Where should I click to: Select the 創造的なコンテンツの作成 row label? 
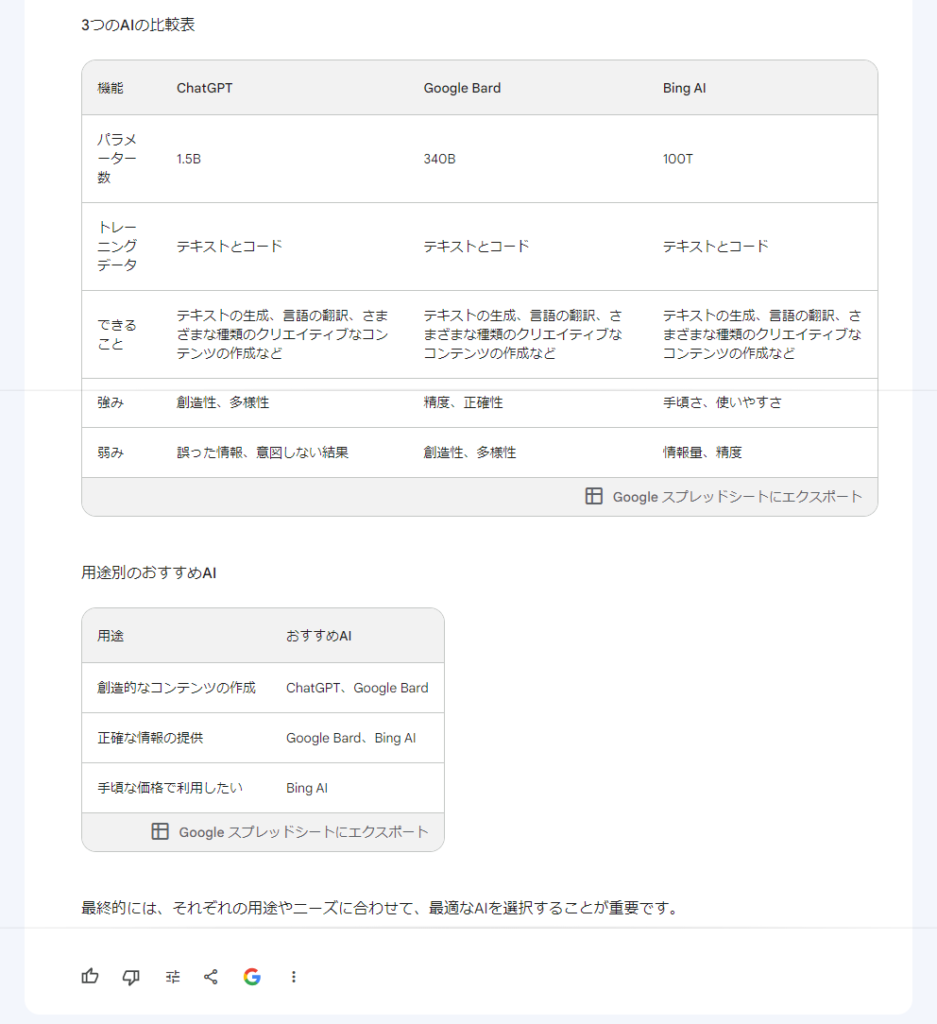click(176, 687)
